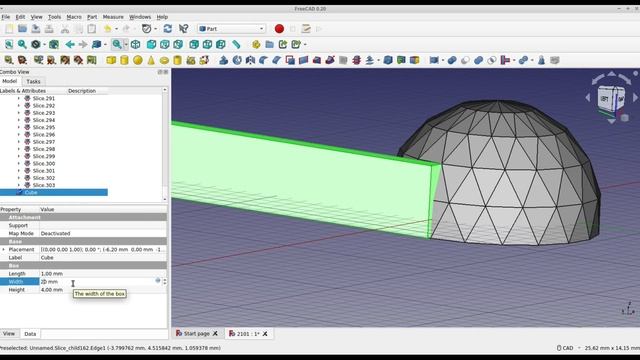
Task: Click the expression editor icon in Width field
Action: point(158,280)
